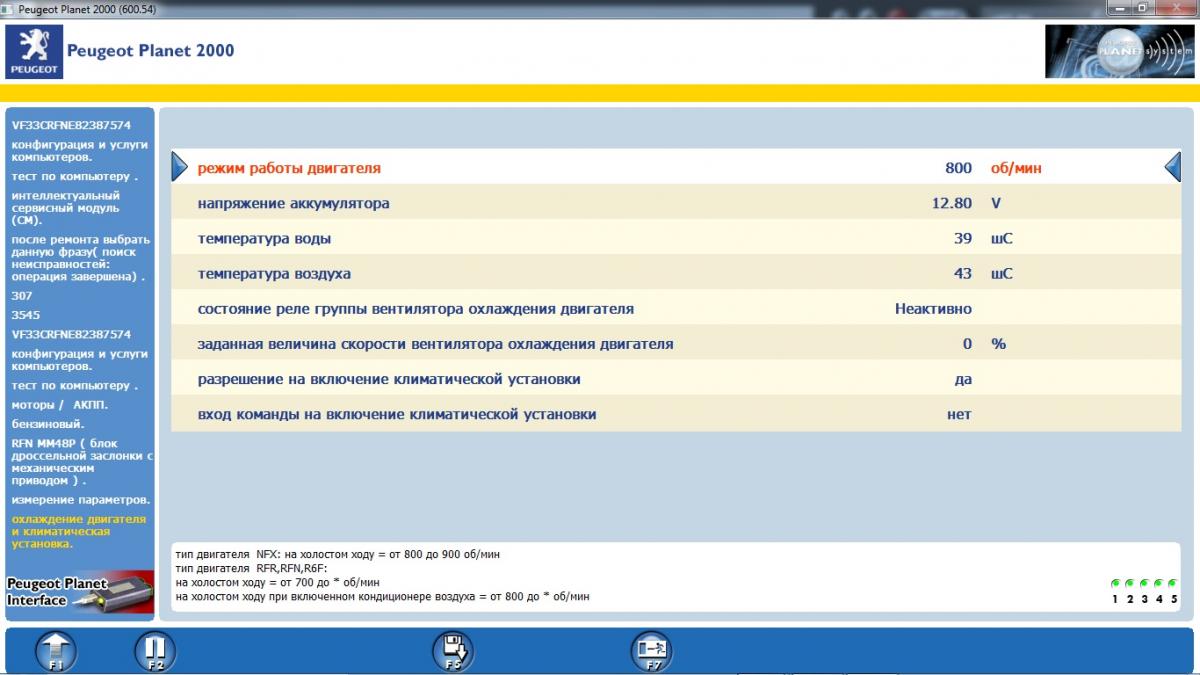Click the blue arrow at the right of the selected row

pyautogui.click(x=1173, y=167)
